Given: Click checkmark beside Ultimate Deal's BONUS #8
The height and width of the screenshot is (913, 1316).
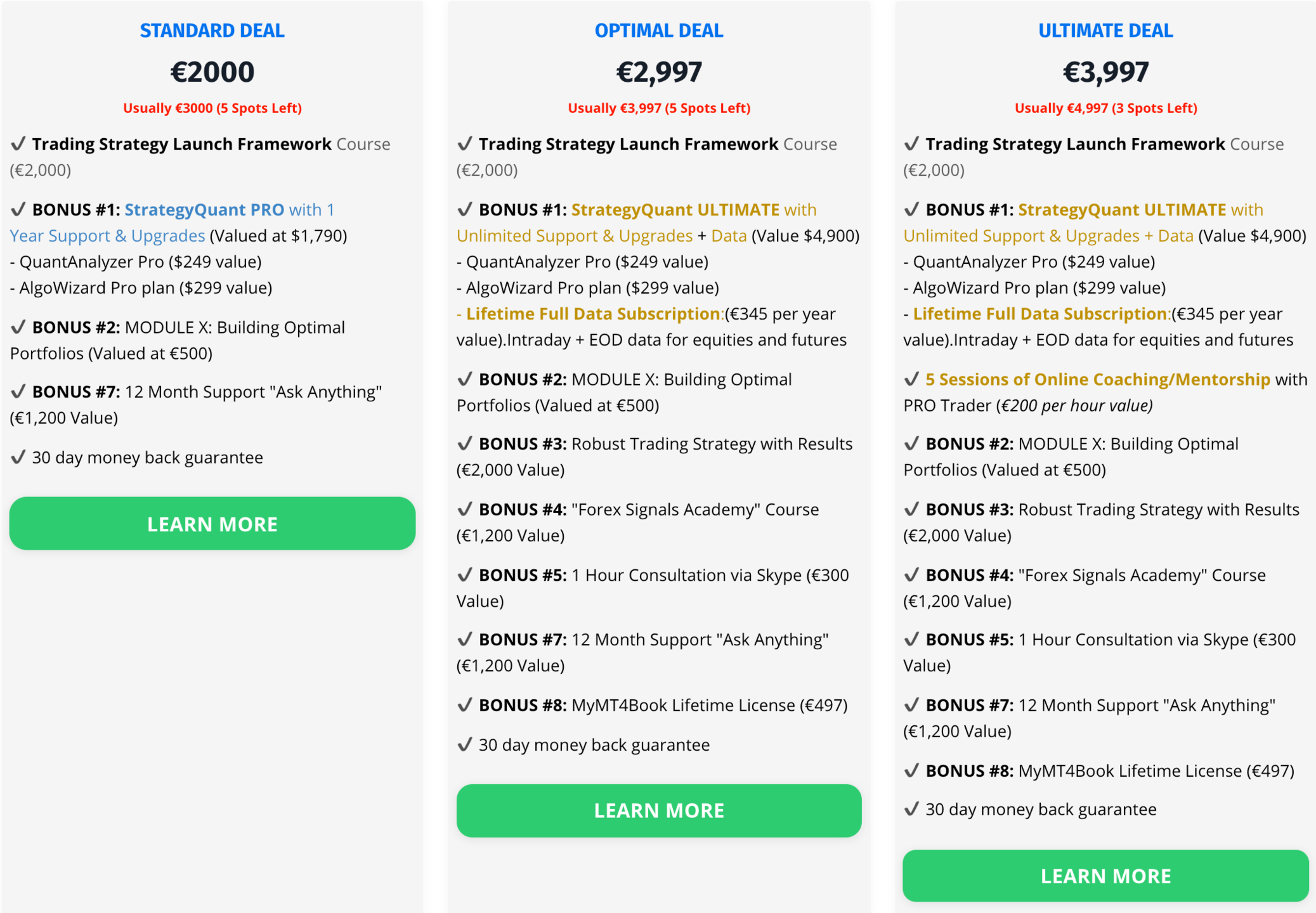Looking at the screenshot, I should (911, 770).
